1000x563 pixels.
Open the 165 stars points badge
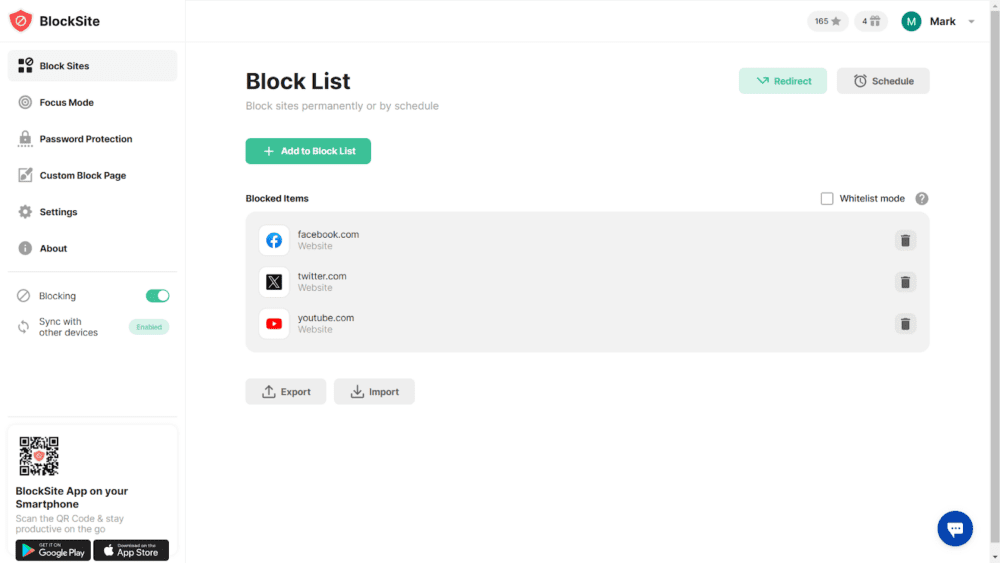pos(828,21)
